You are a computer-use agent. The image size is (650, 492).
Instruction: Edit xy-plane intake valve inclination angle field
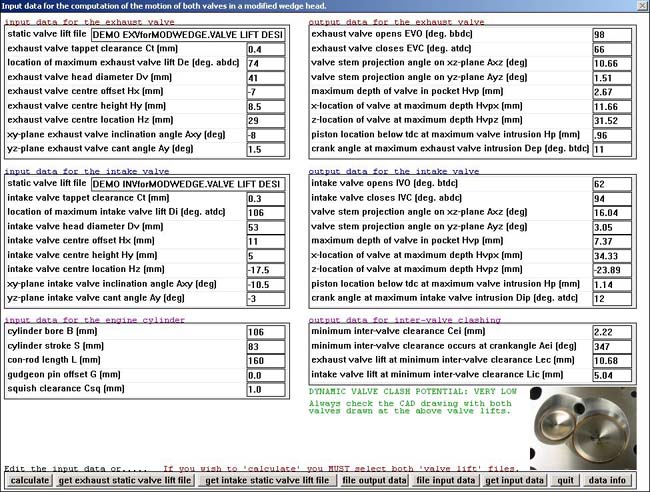pos(266,284)
